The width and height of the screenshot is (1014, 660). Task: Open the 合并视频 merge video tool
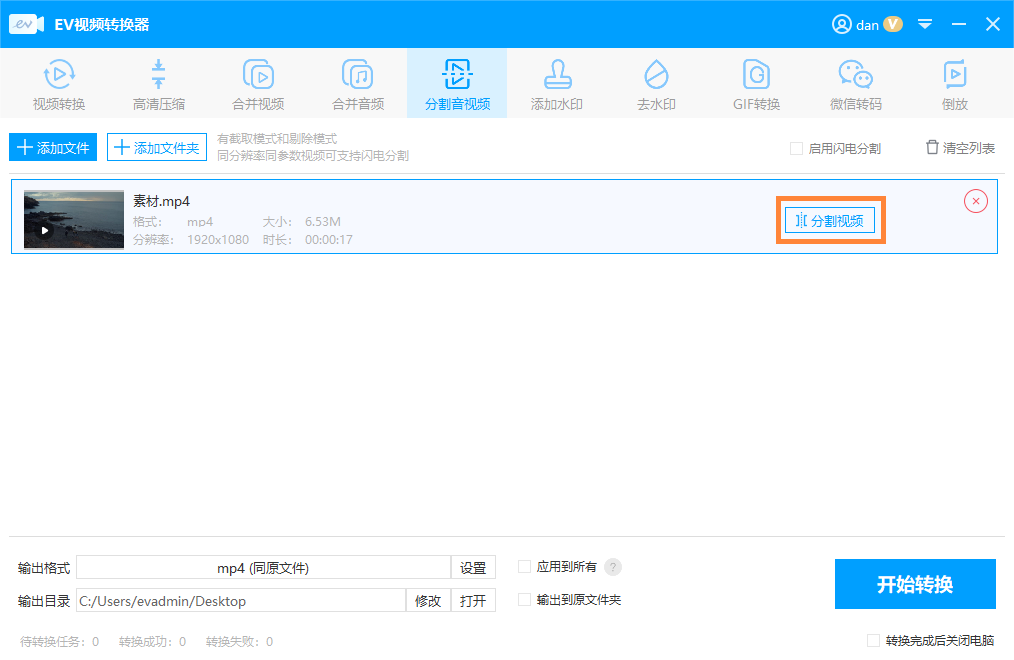pyautogui.click(x=258, y=84)
